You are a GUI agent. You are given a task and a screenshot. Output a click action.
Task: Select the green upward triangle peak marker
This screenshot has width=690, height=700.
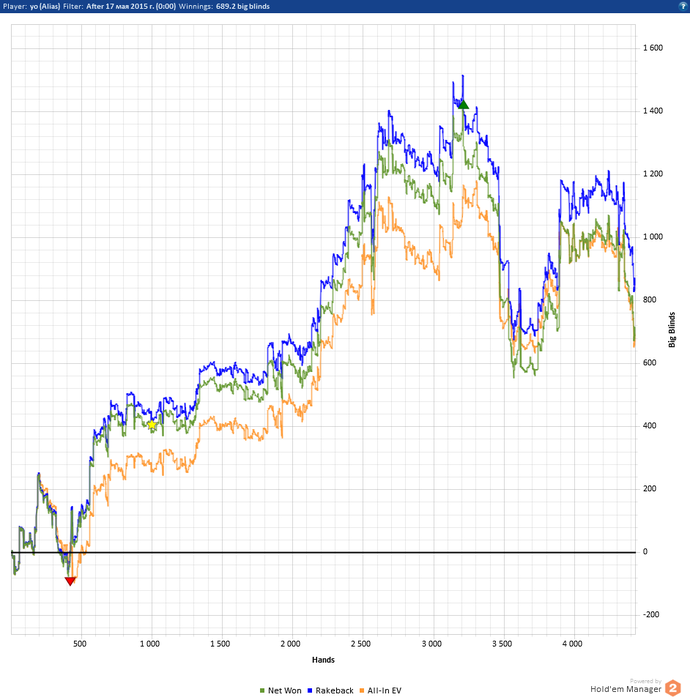click(x=463, y=105)
